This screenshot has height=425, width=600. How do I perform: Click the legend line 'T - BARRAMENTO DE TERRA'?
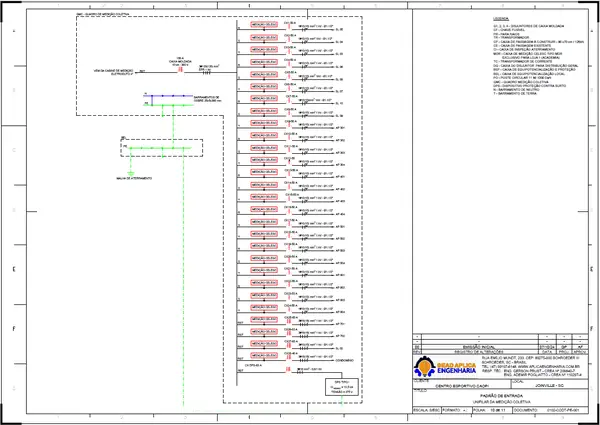pos(515,94)
